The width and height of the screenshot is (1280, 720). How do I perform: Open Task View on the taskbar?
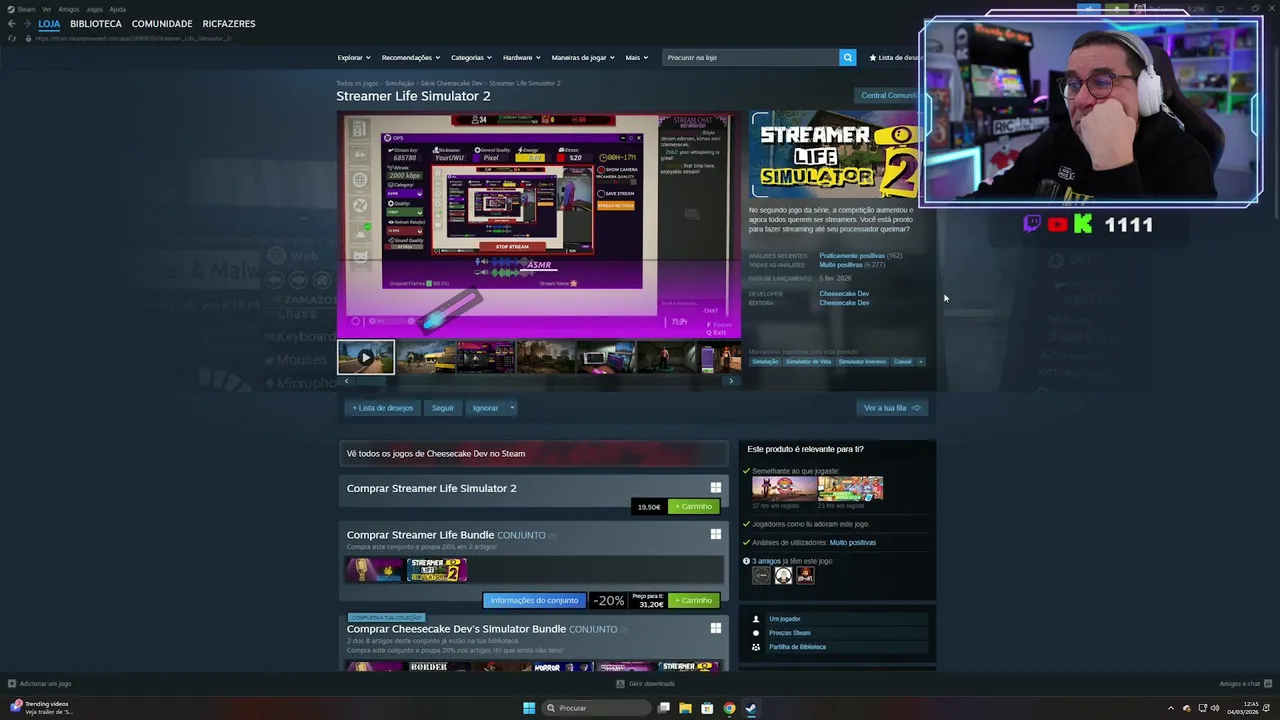663,708
